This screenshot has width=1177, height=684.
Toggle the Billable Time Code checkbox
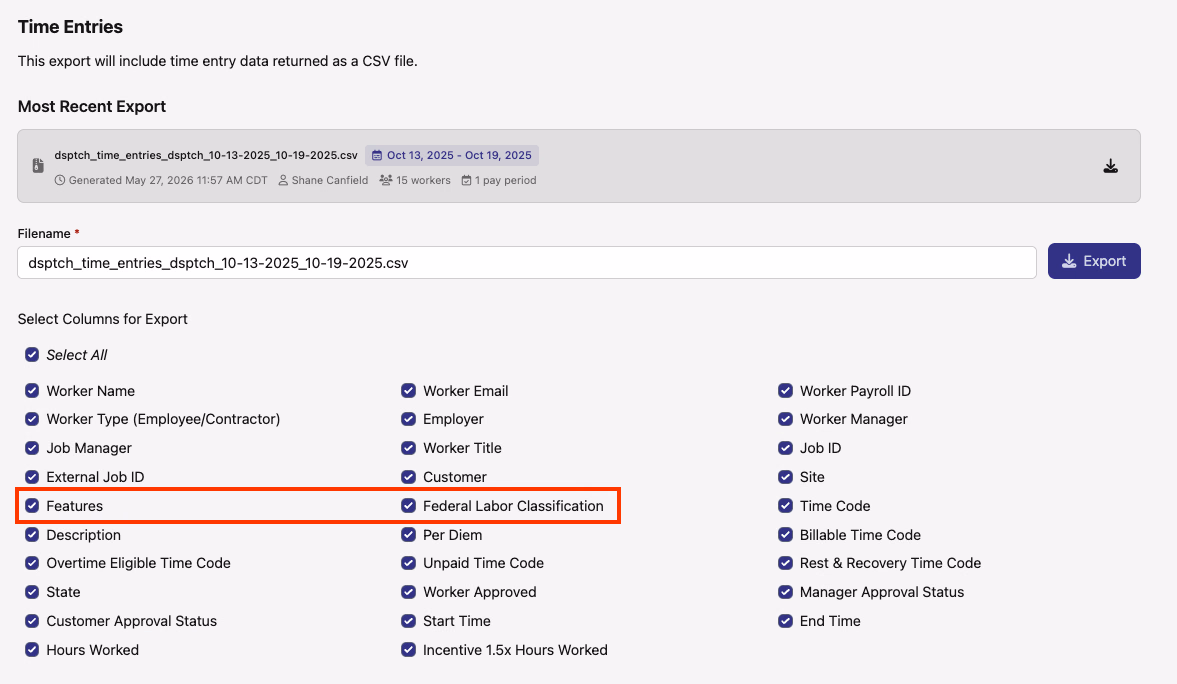[785, 535]
